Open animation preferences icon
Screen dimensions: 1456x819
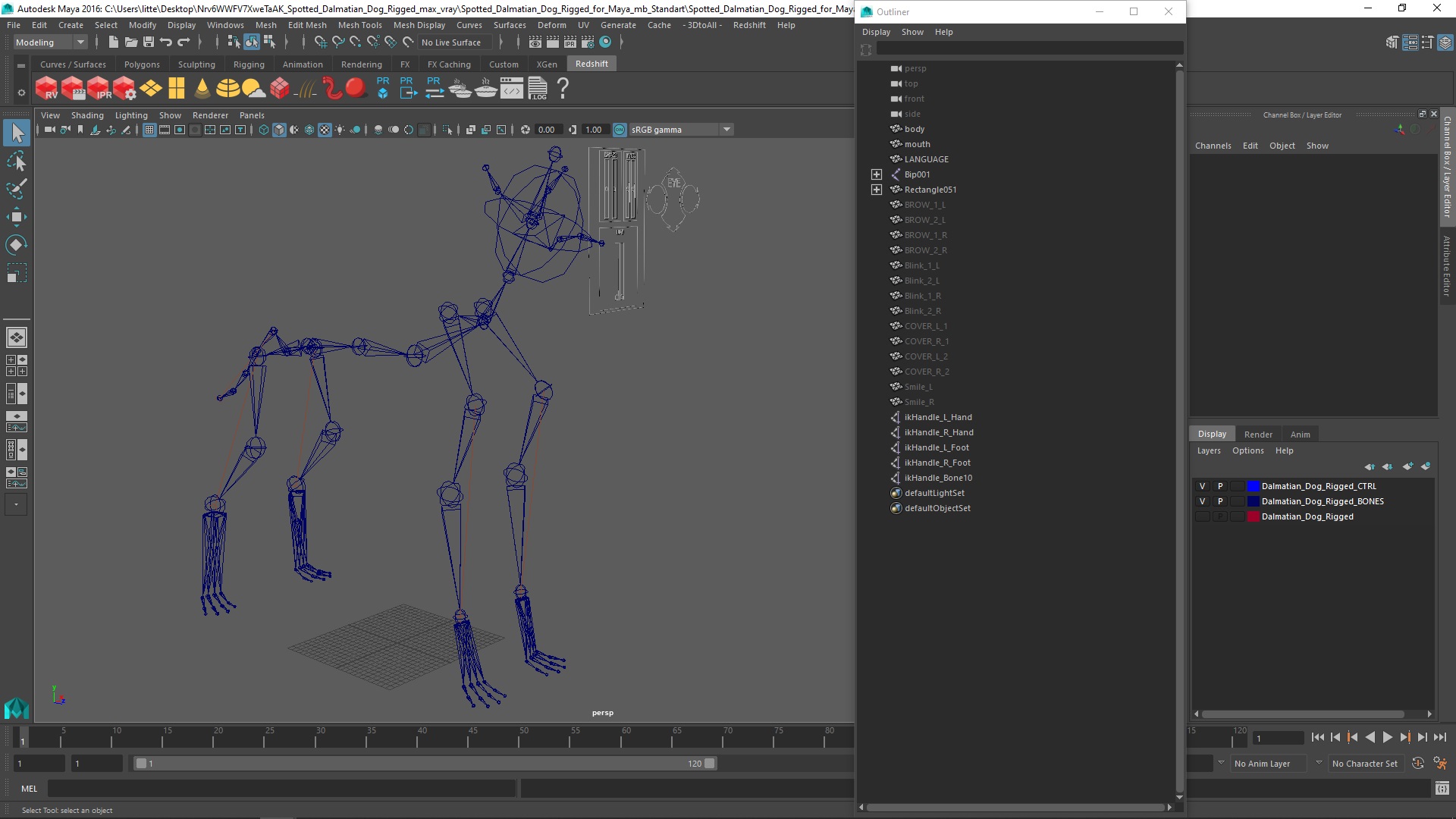click(1439, 764)
